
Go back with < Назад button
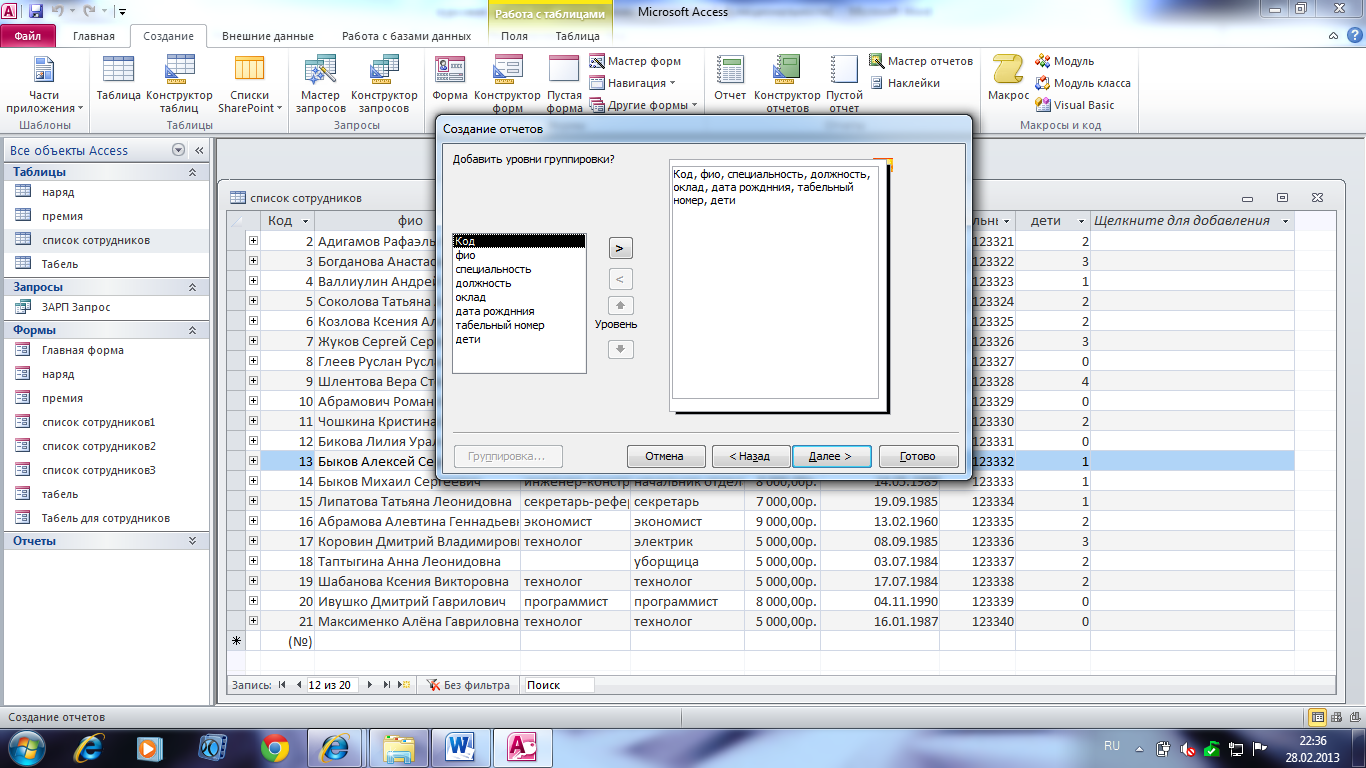pos(750,456)
